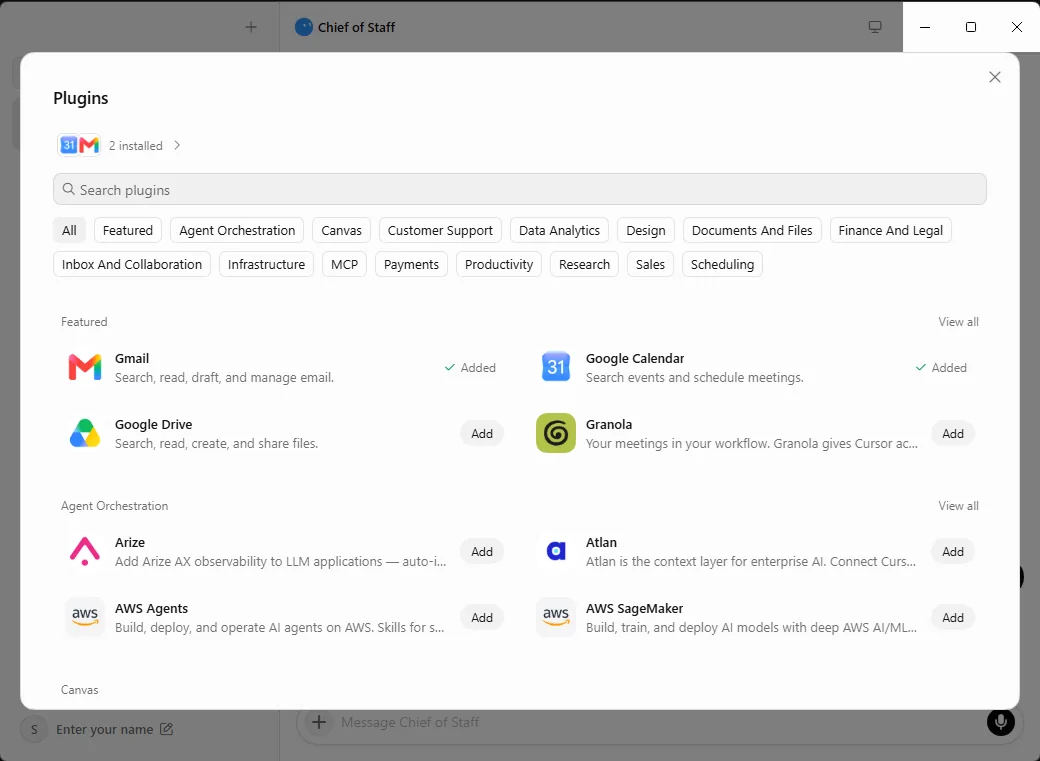1040x761 pixels.
Task: Click the edit icon next to Enter your name
Action: click(x=166, y=729)
